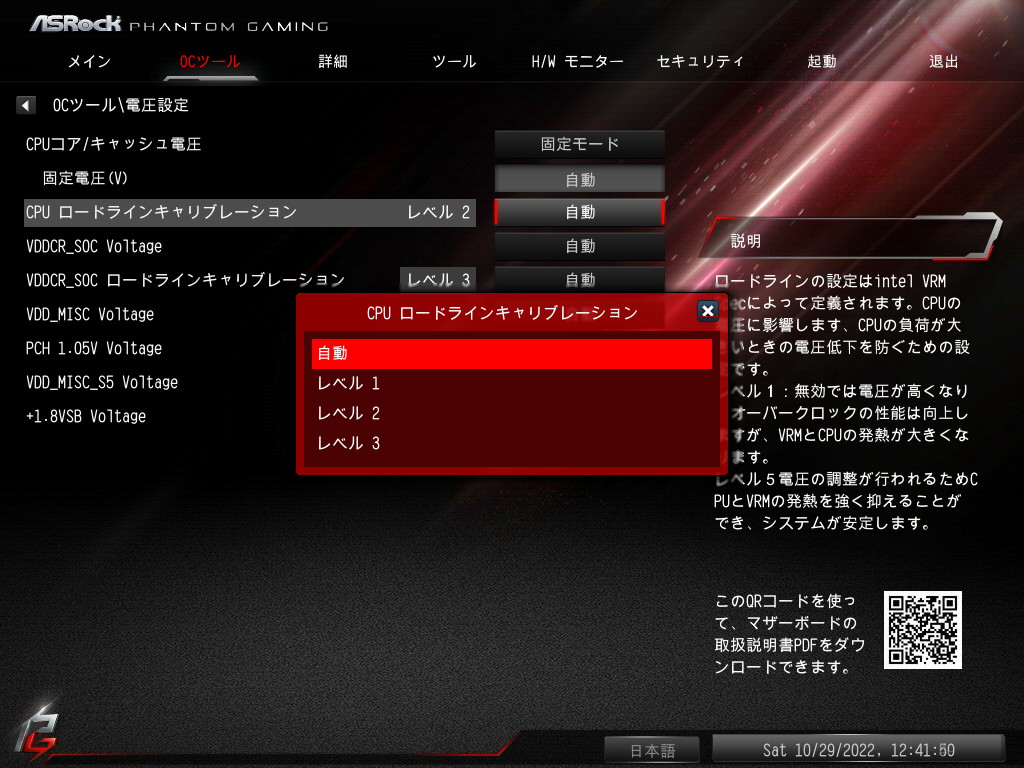
Task: Switch to the 詳細 tab
Action: (332, 61)
